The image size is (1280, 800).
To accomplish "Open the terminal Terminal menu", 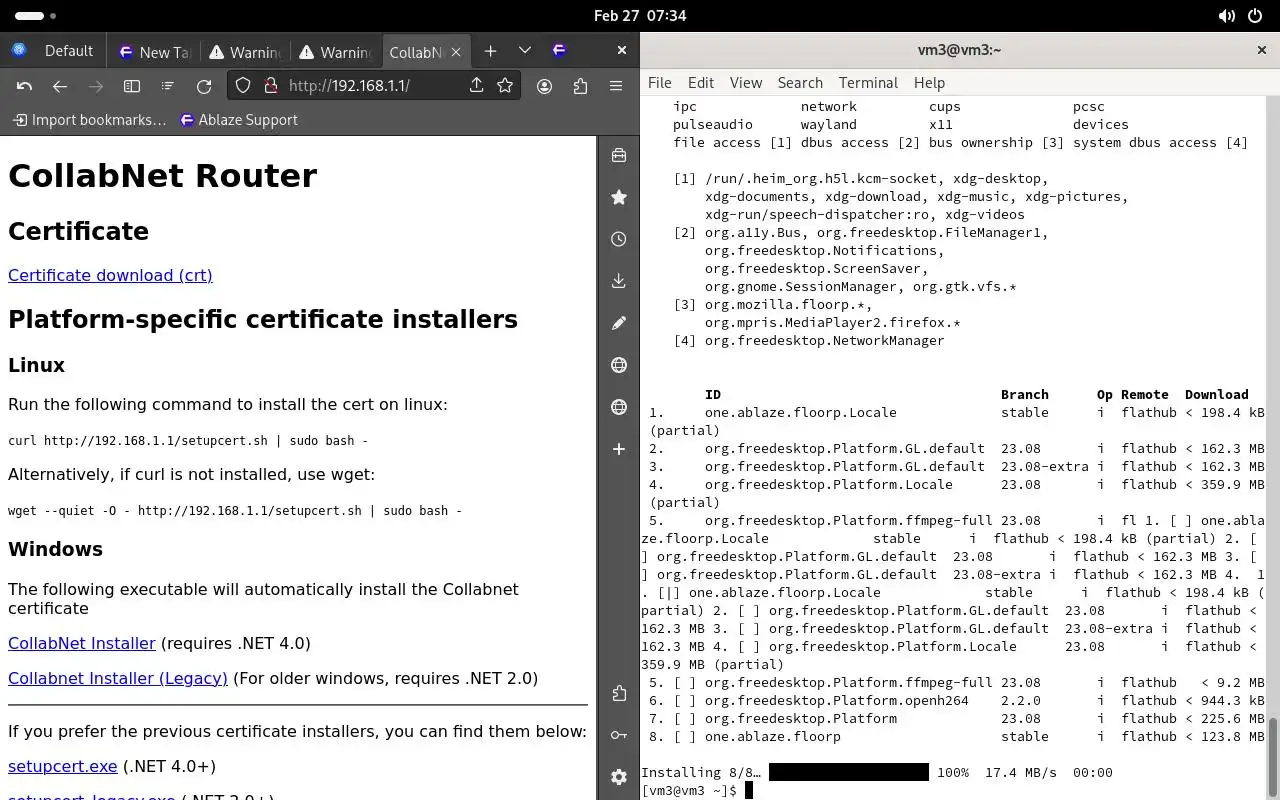I will coord(868,83).
